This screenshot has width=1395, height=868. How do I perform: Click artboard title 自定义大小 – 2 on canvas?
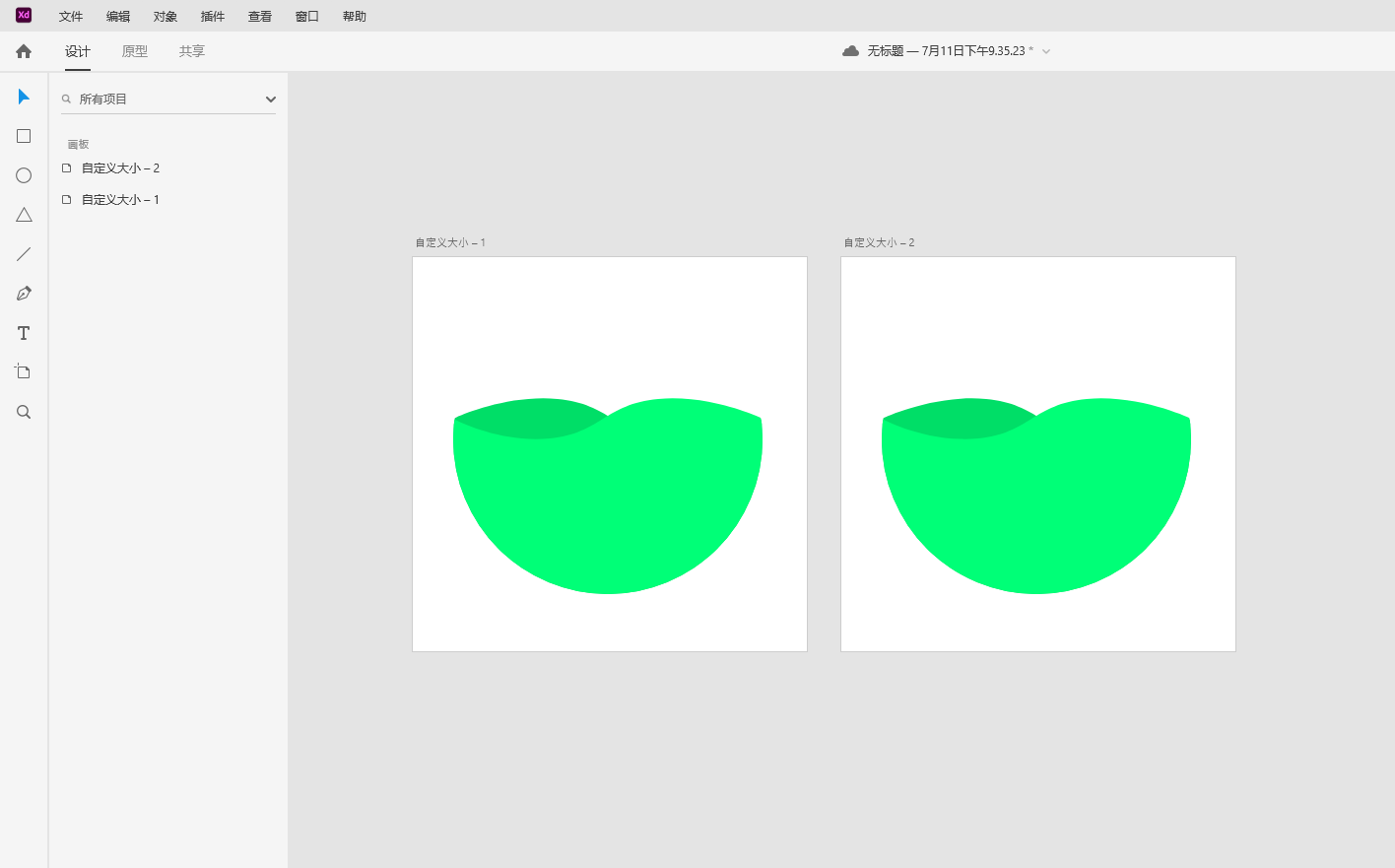880,242
